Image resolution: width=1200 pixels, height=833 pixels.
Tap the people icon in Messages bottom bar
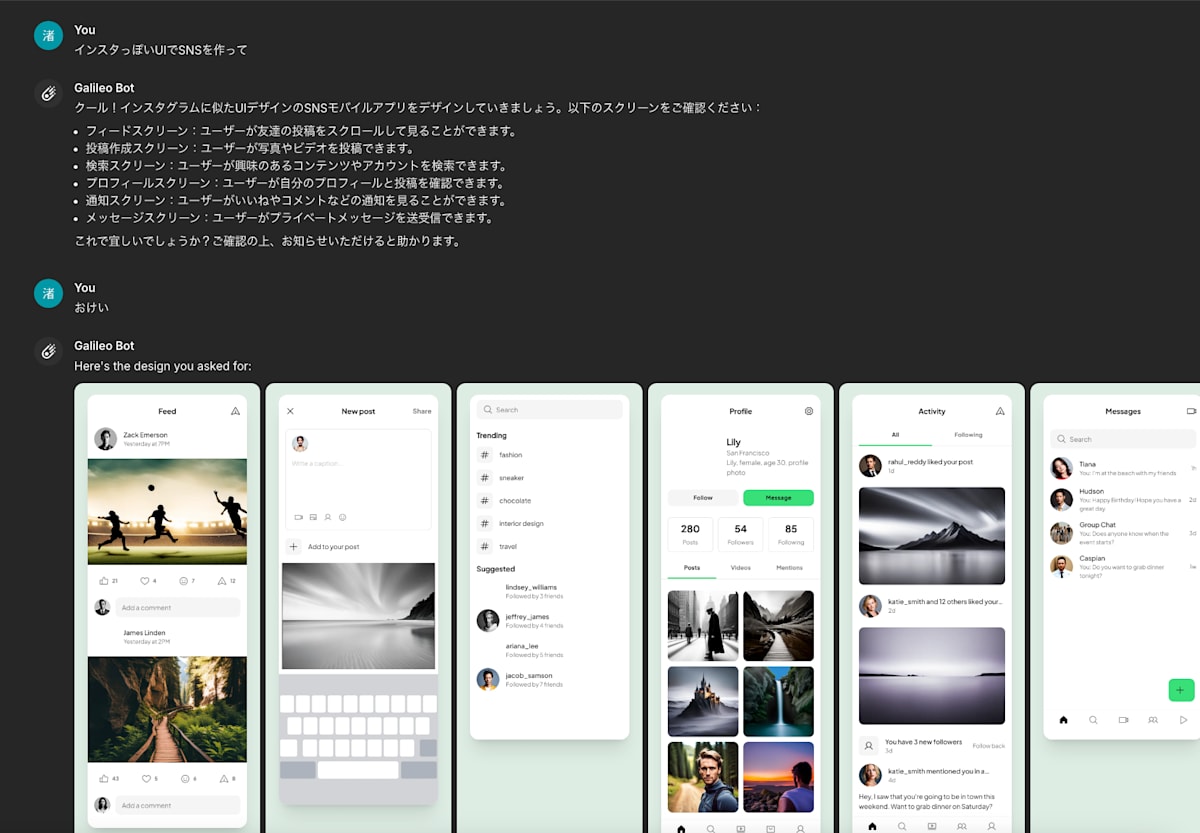click(x=1153, y=719)
